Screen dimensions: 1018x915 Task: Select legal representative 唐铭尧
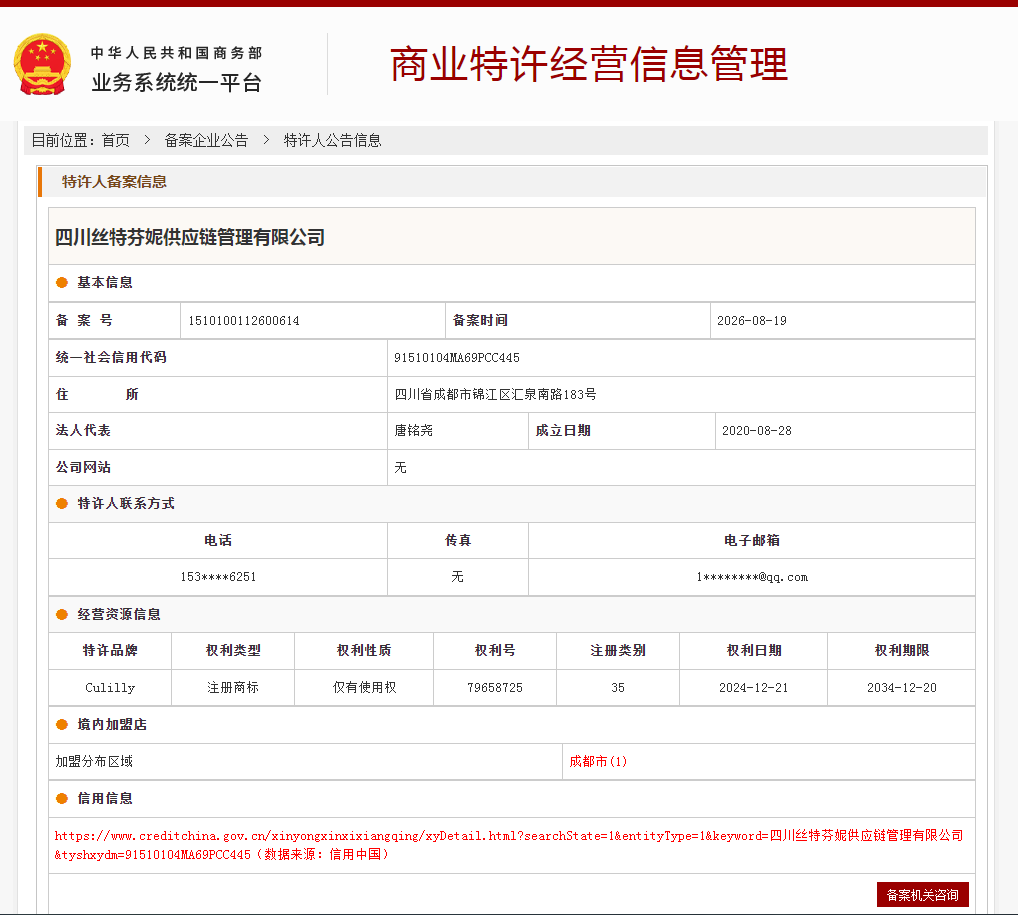point(414,431)
